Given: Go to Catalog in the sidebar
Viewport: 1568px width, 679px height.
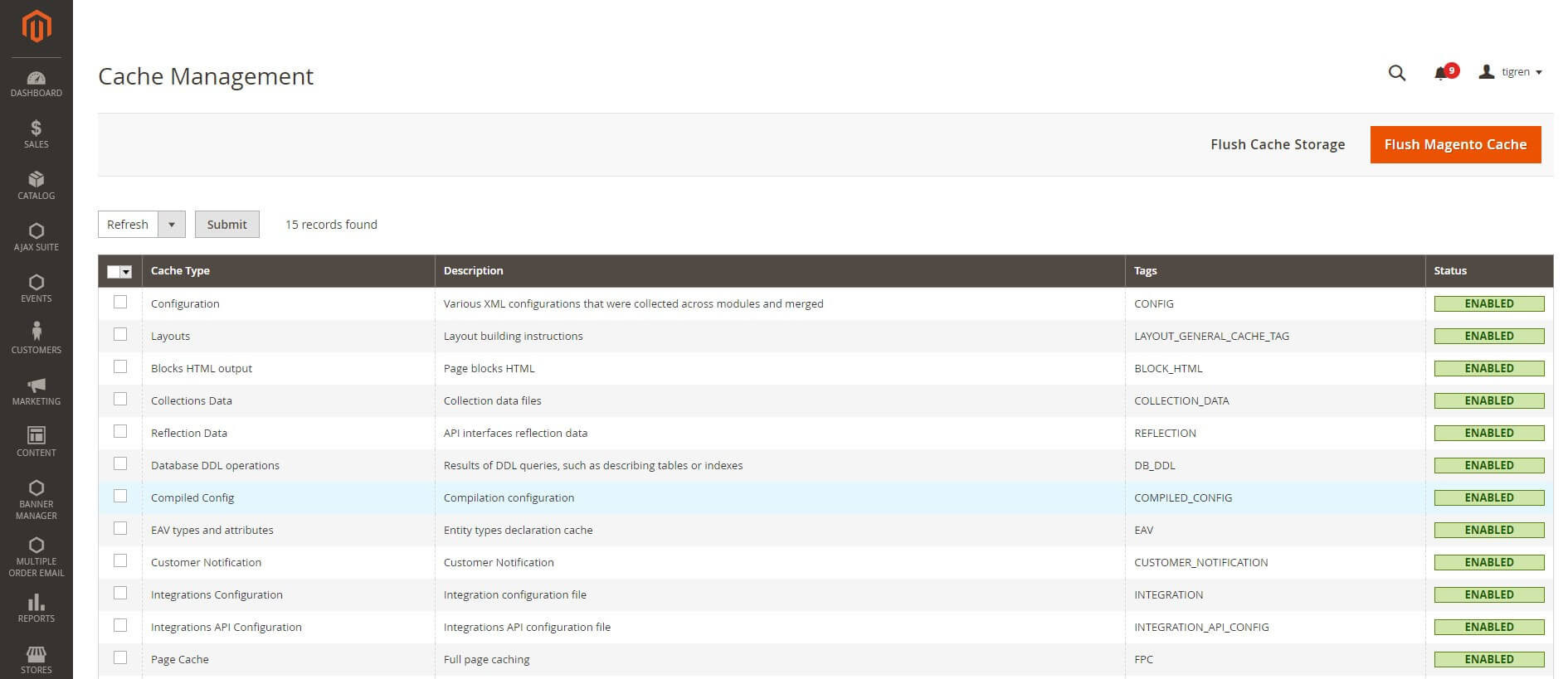Looking at the screenshot, I should coord(36,186).
